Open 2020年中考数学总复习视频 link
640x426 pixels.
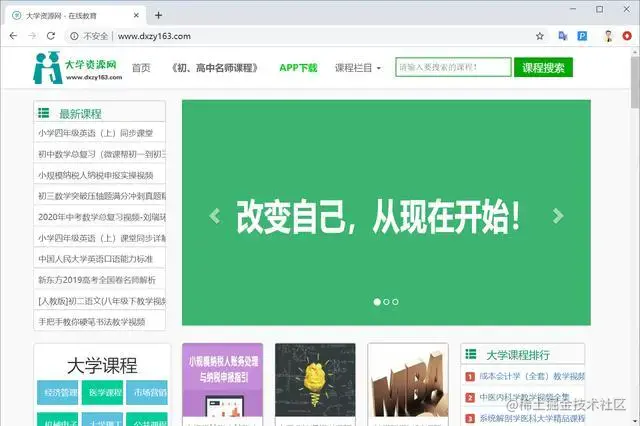click(x=100, y=217)
